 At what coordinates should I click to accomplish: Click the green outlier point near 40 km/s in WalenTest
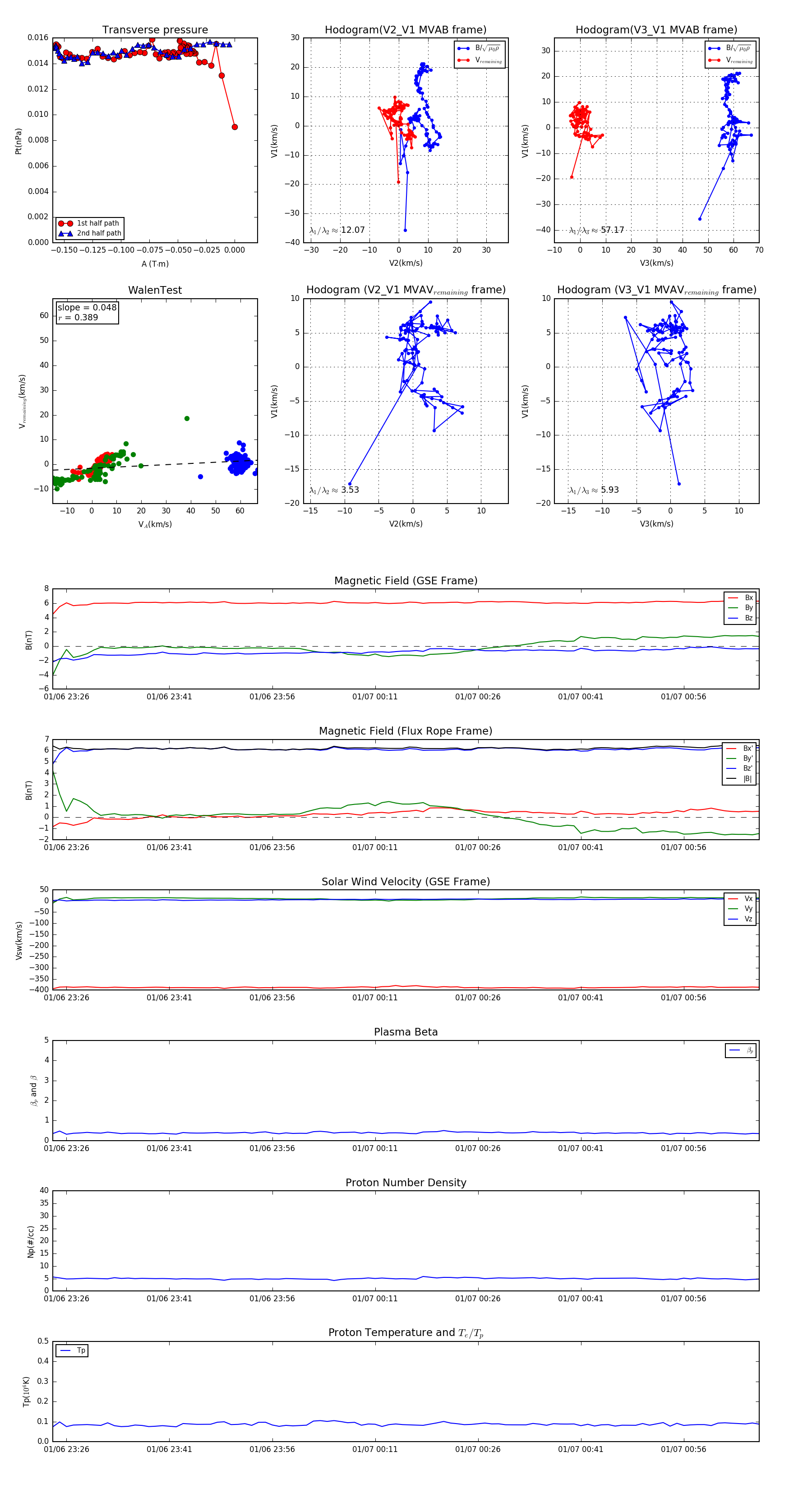(187, 418)
